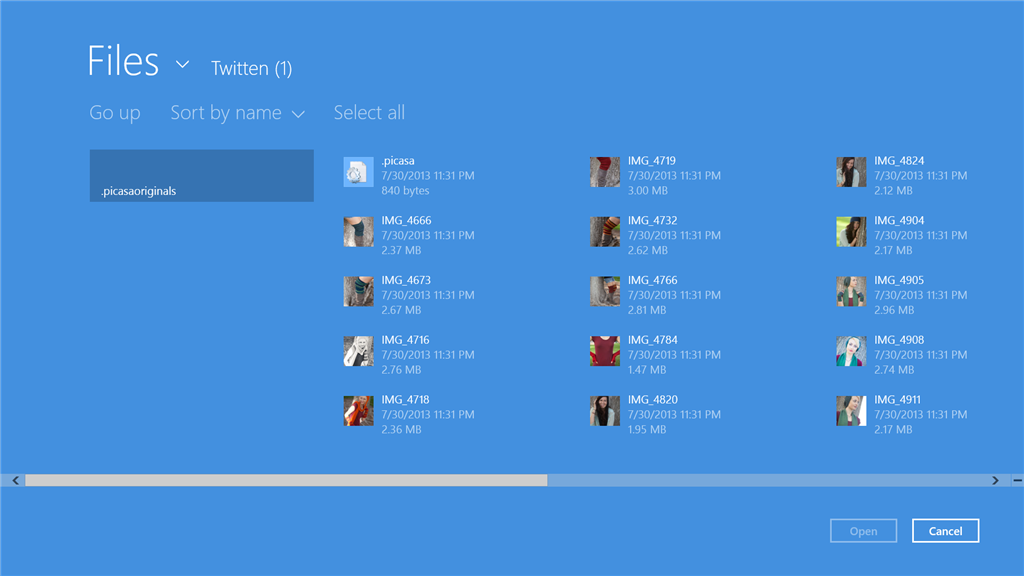
Task: Click the Twitten (1) folder label
Action: point(251,68)
